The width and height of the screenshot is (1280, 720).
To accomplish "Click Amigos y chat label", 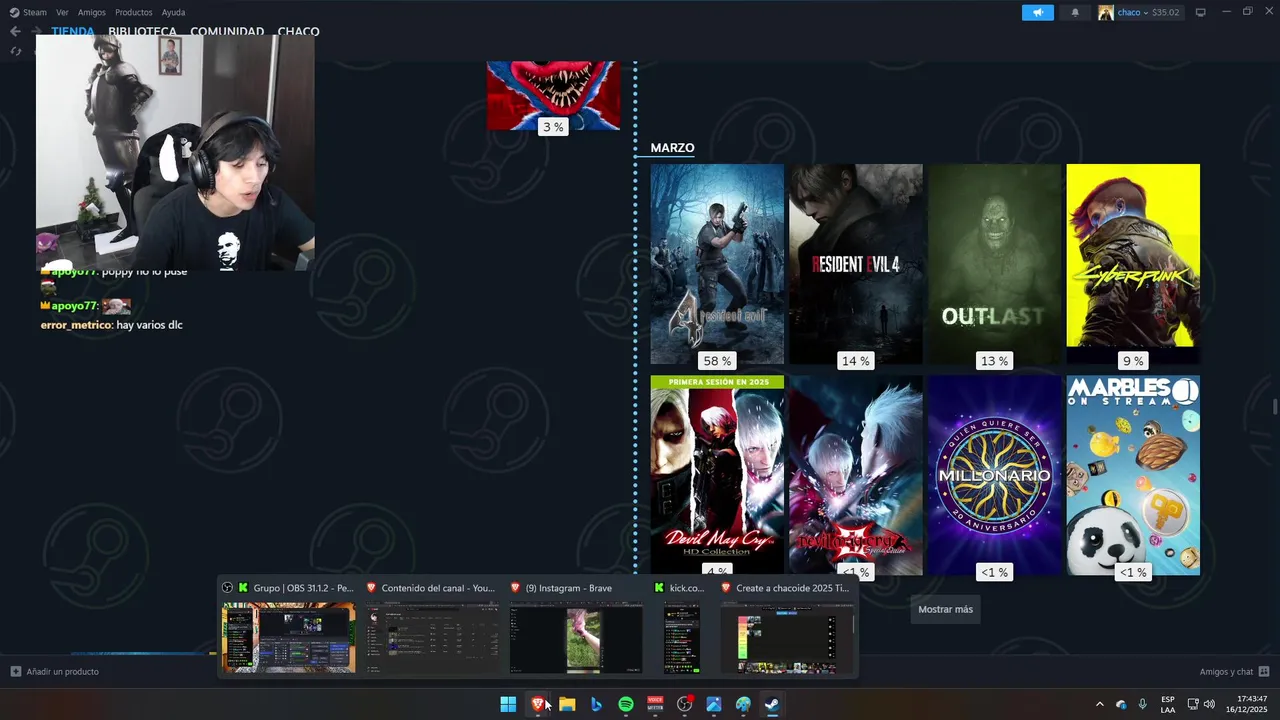I will click(1226, 671).
